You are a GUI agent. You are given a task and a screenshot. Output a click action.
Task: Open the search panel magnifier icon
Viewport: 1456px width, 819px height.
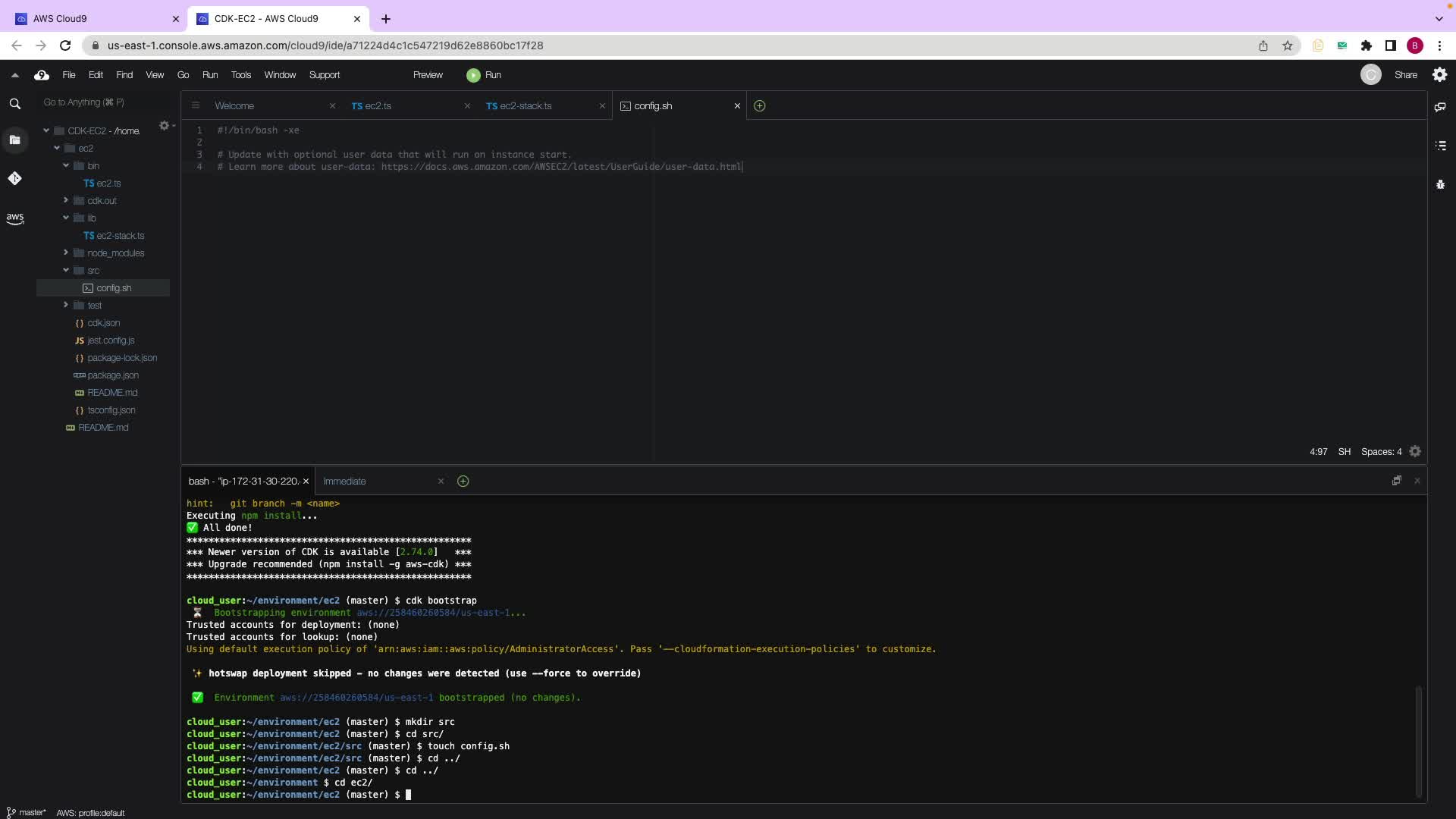tap(14, 104)
